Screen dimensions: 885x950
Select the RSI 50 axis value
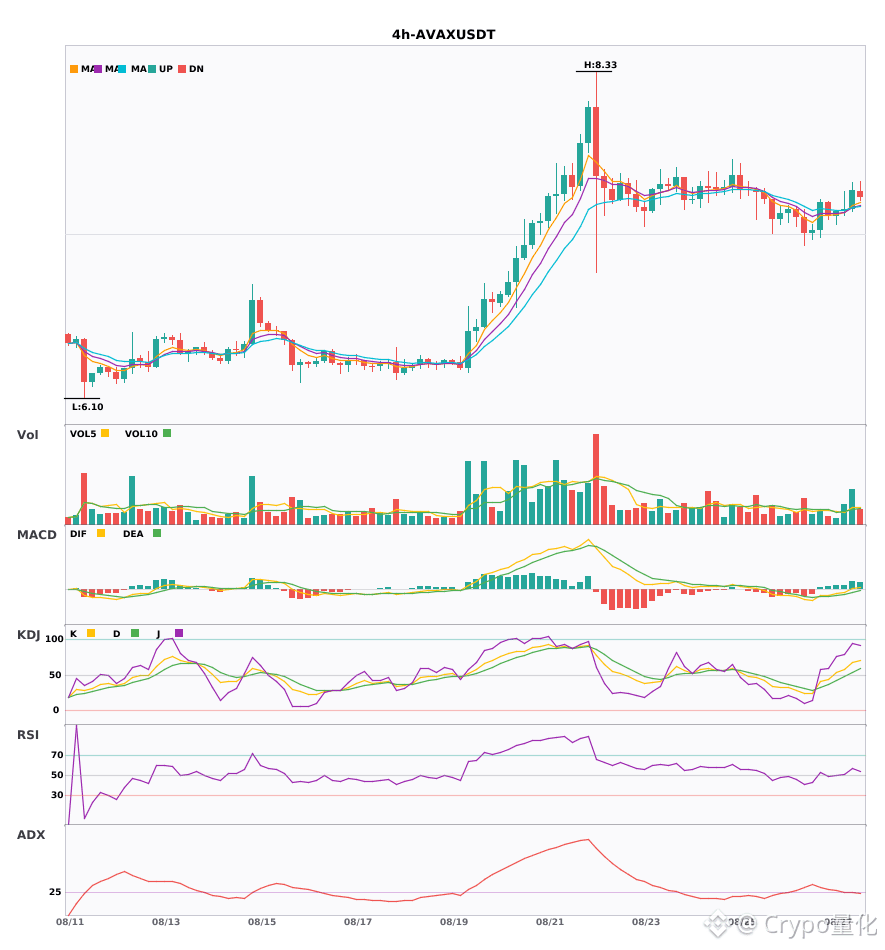(x=57, y=775)
